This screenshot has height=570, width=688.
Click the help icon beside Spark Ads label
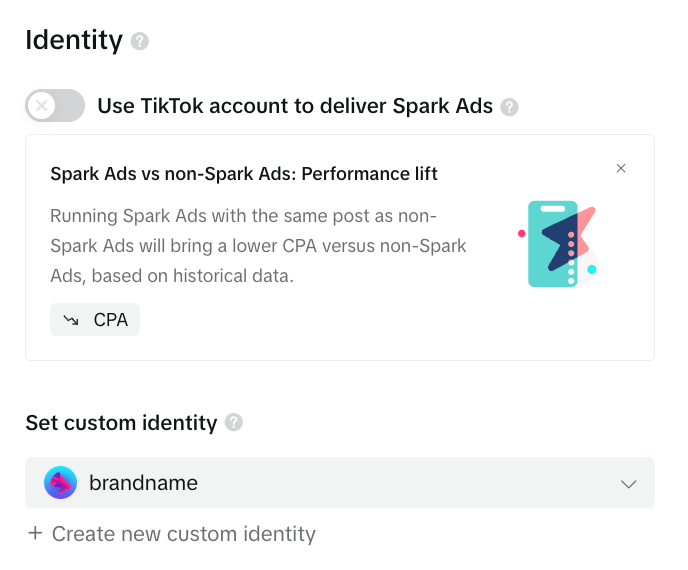tap(510, 107)
